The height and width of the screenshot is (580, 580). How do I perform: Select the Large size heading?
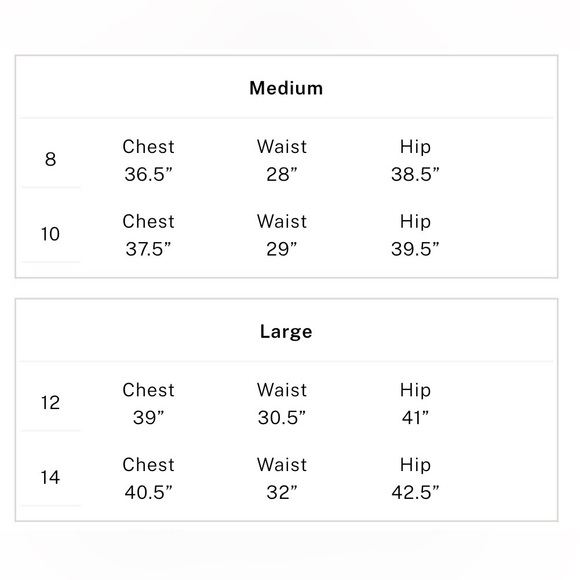[286, 331]
